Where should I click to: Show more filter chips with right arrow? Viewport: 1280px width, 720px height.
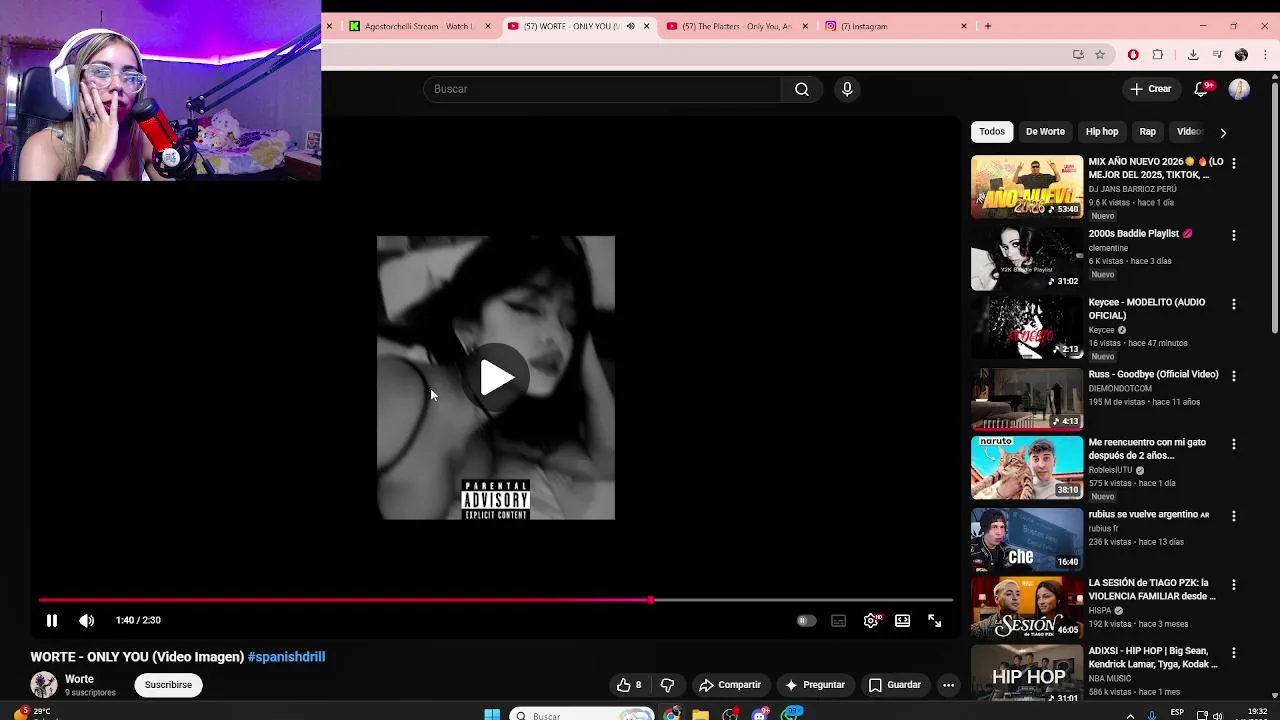(1223, 132)
